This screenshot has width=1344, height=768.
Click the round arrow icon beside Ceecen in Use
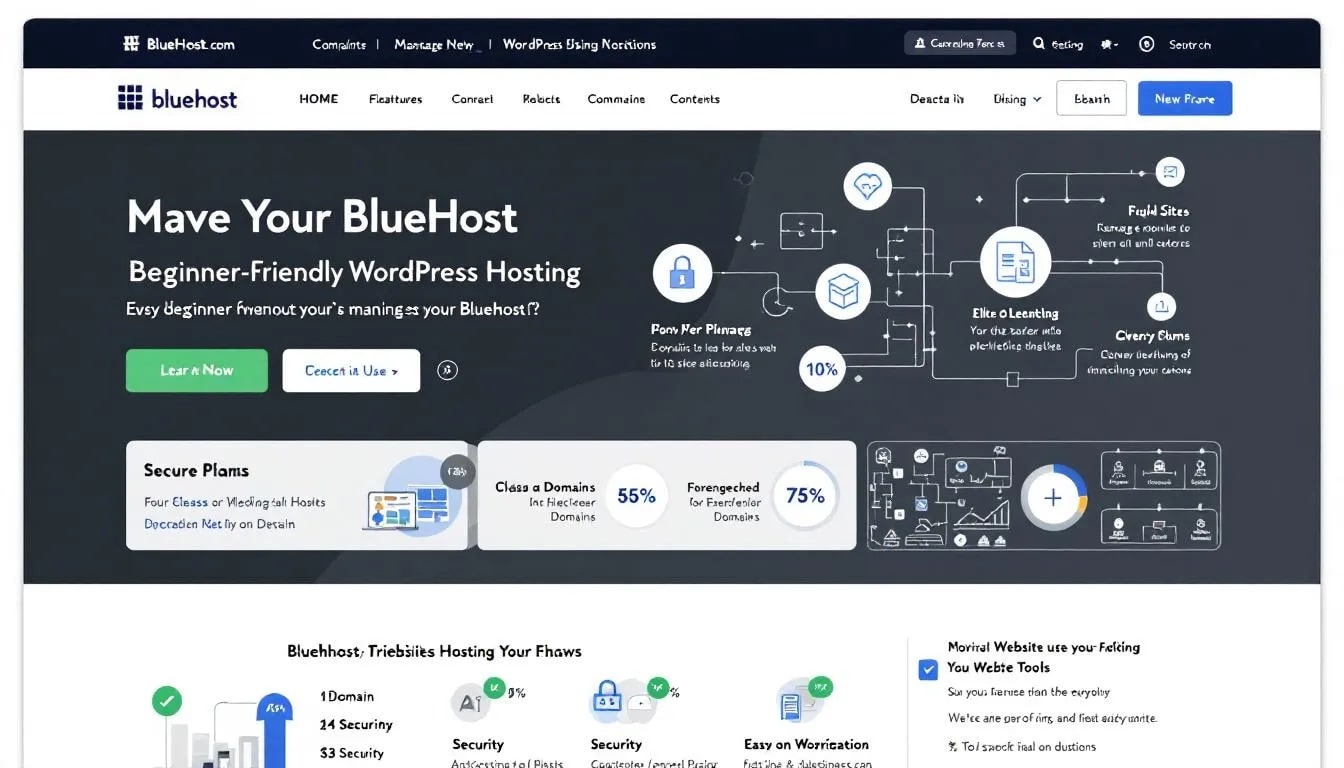coord(448,370)
